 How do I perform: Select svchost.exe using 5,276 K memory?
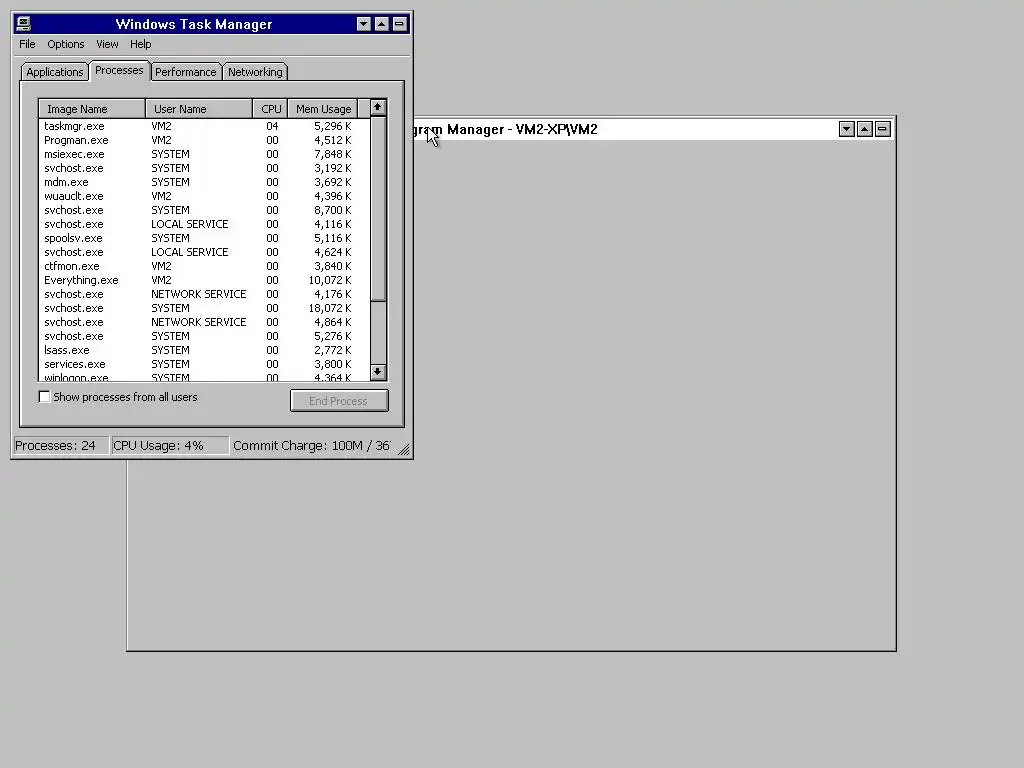(204, 336)
